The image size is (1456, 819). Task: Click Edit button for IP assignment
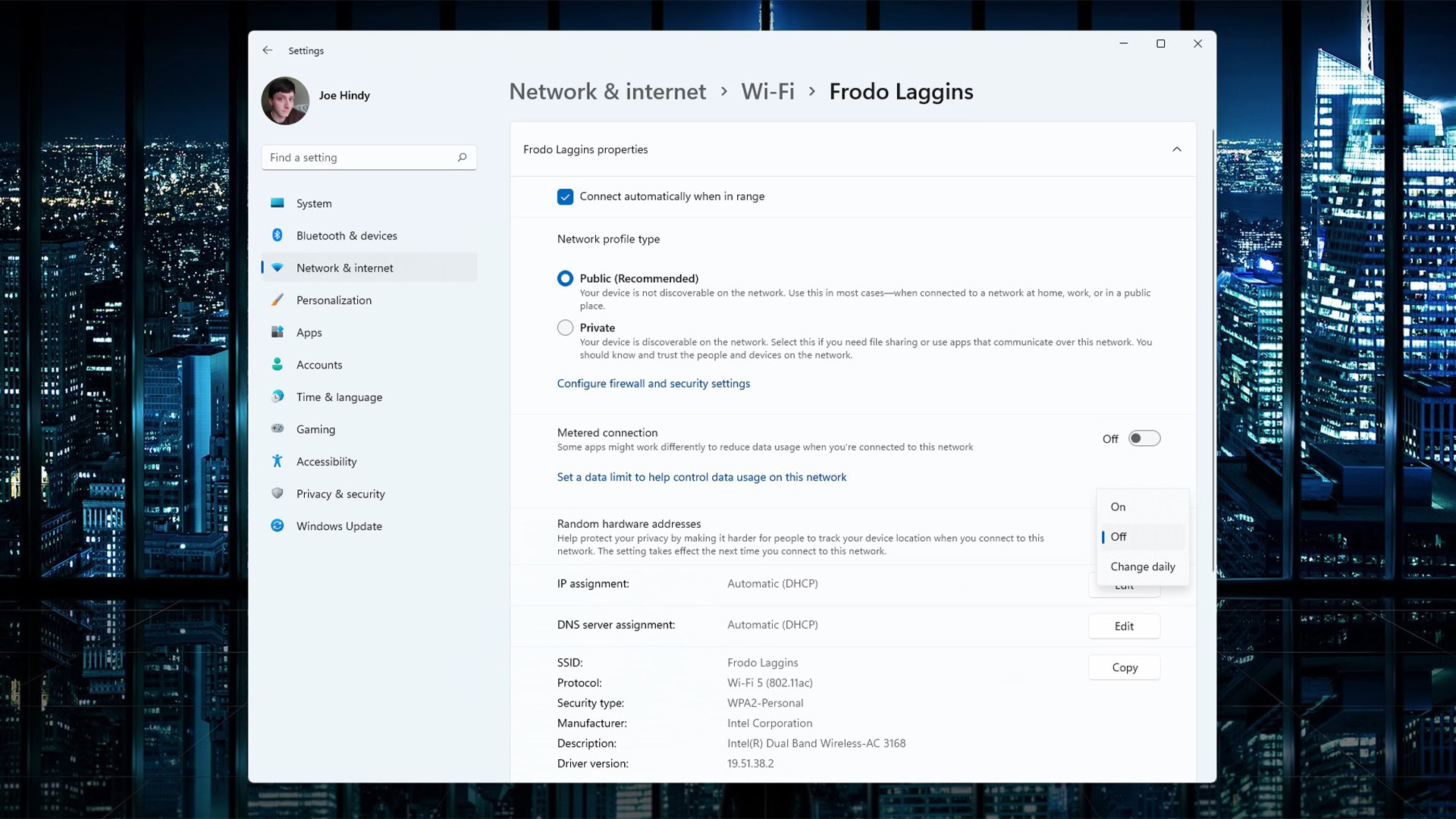[1124, 584]
